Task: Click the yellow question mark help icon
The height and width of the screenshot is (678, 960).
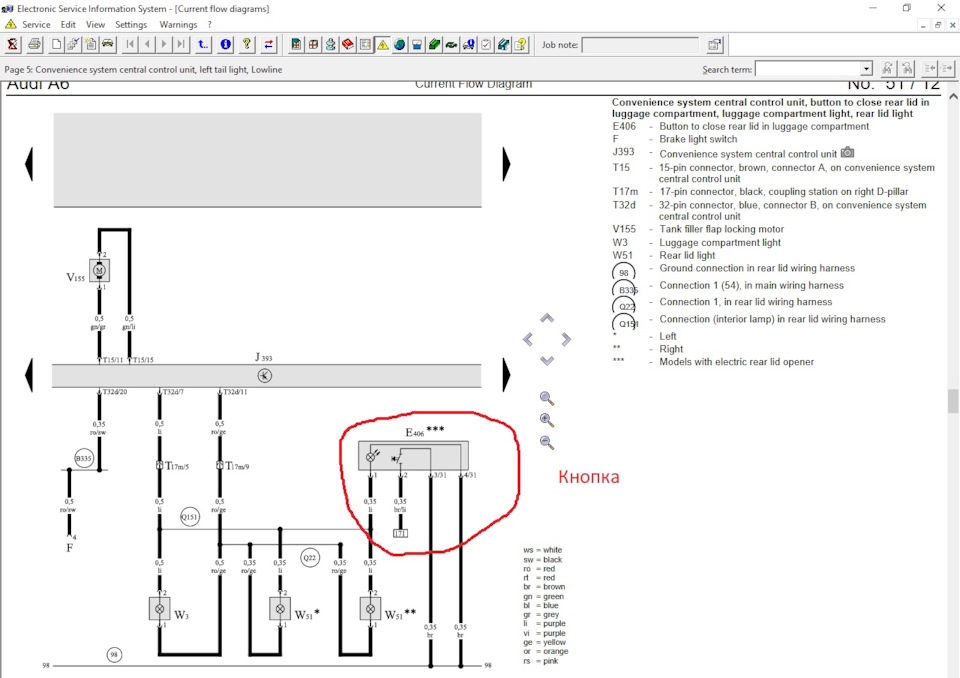Action: click(247, 45)
